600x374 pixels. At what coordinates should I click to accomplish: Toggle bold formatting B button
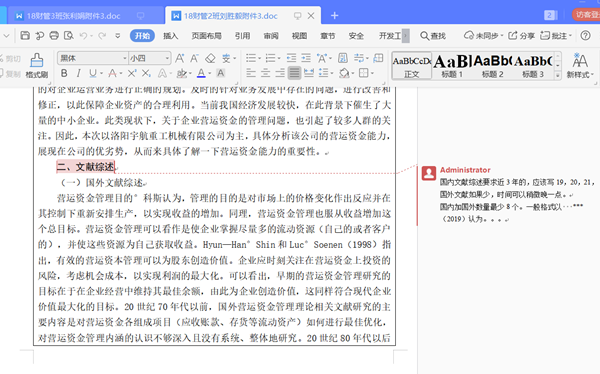[64, 73]
